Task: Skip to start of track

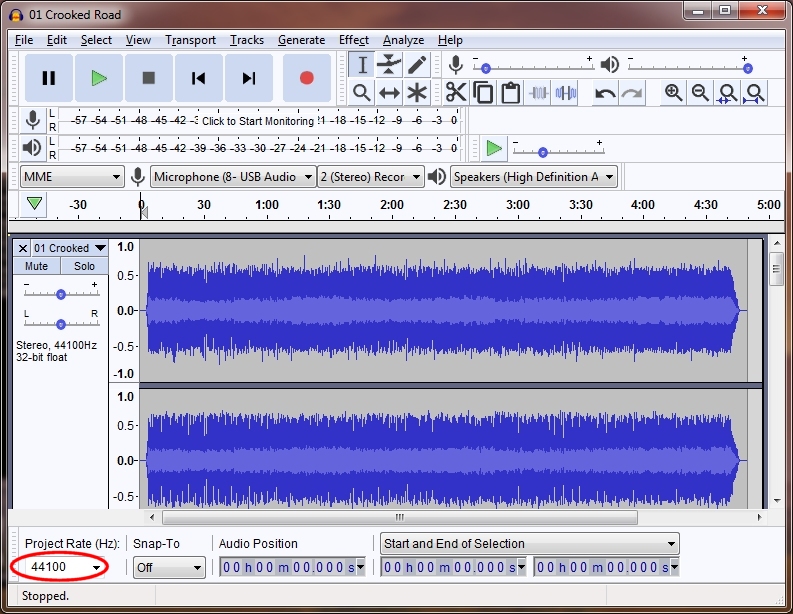Action: tap(198, 78)
